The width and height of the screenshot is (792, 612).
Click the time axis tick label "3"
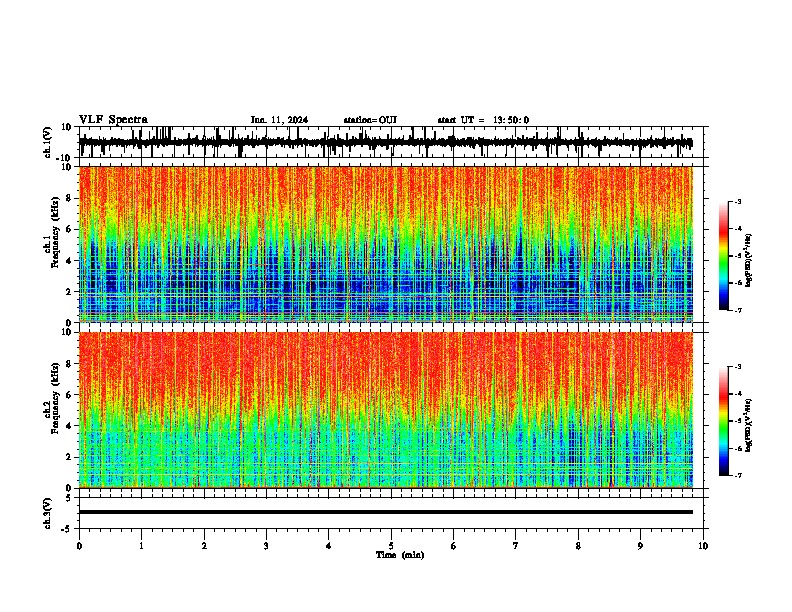266,546
